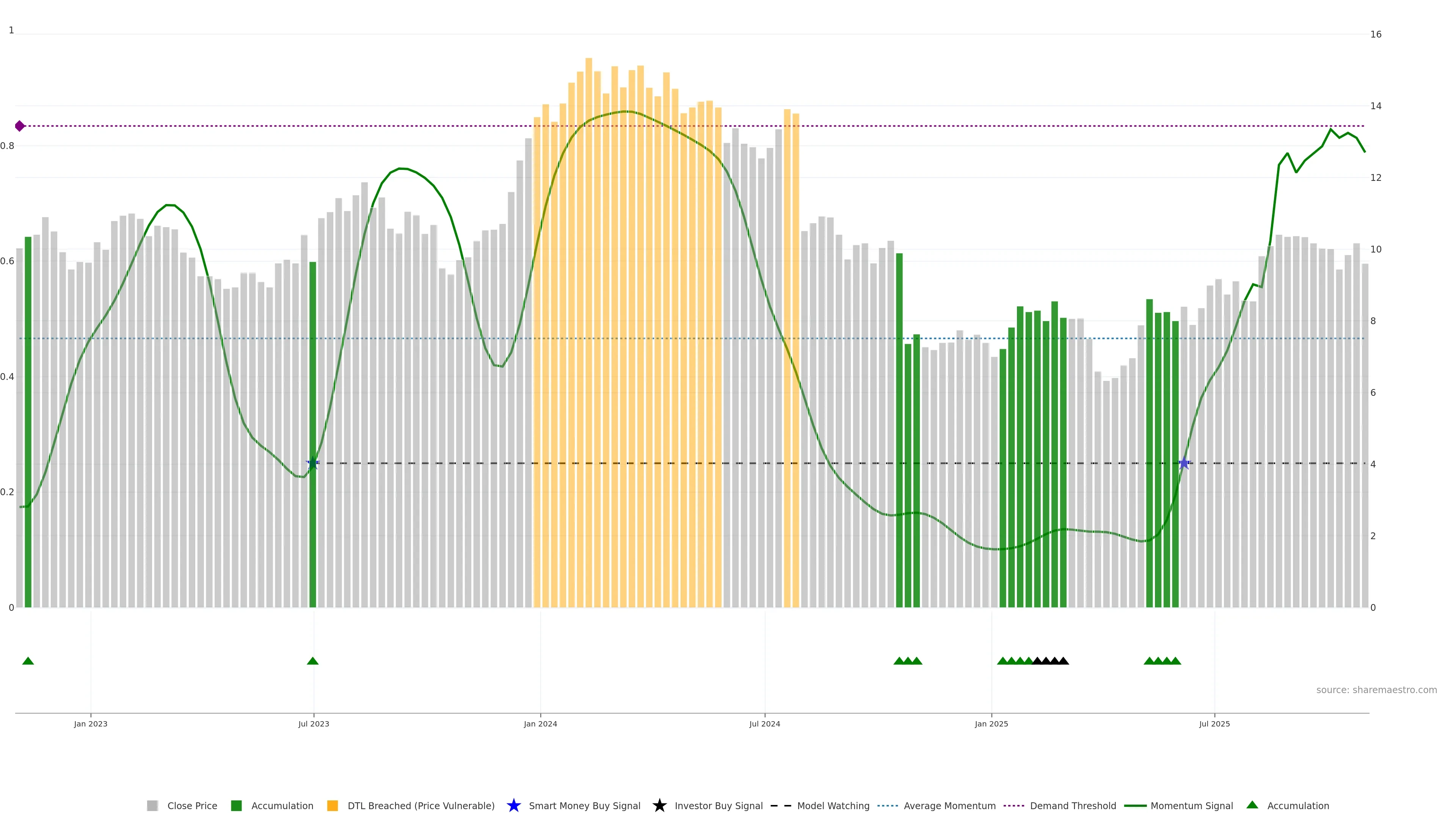Screen dimensions: 1456x819
Task: Toggle the Model Watching dashed line legend
Action: [833, 805]
